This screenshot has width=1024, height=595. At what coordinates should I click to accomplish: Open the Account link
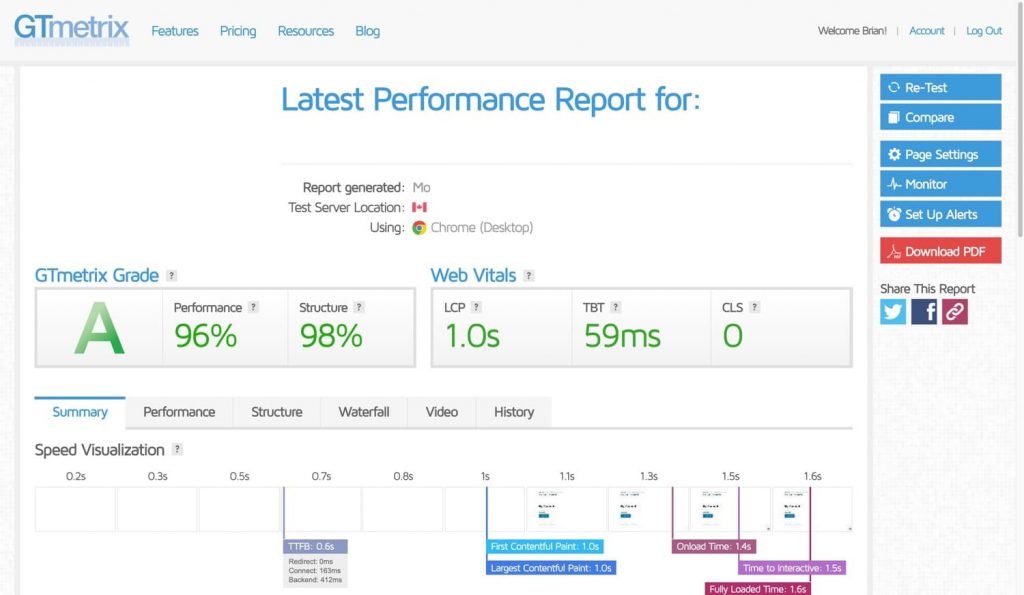pyautogui.click(x=927, y=31)
